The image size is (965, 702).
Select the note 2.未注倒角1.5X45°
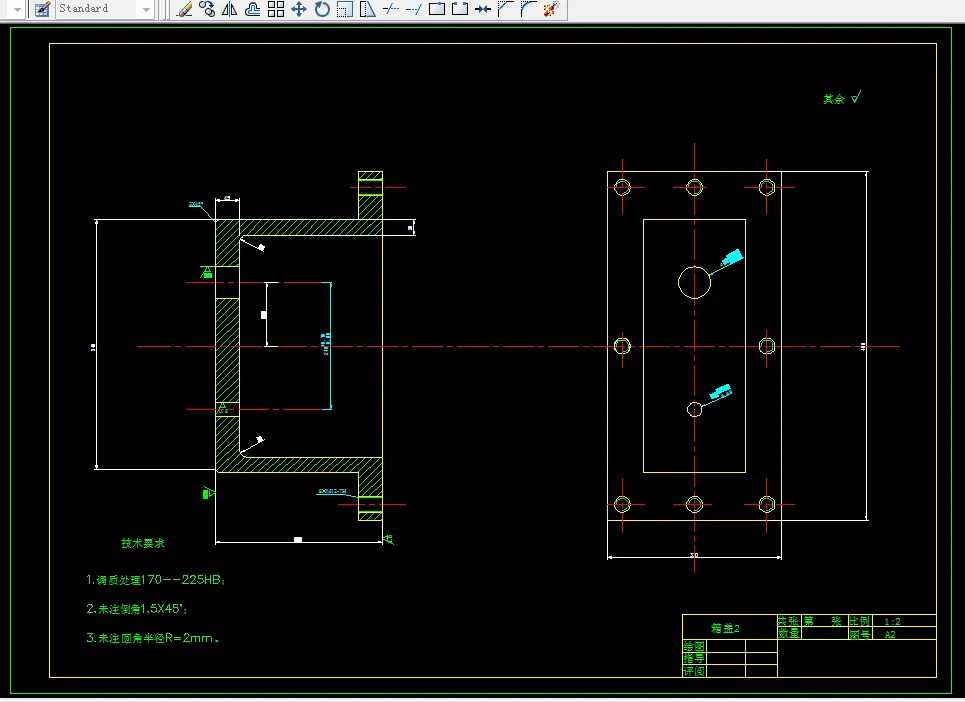coord(137,609)
